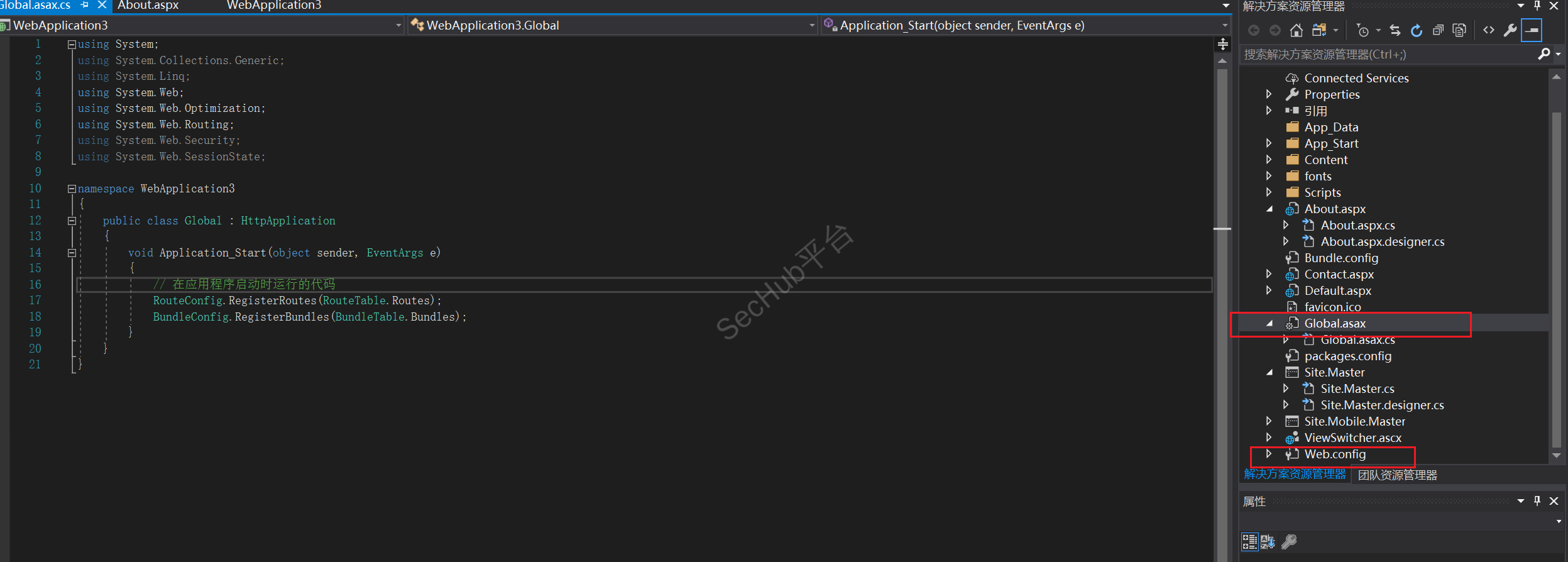The height and width of the screenshot is (562, 1568).
Task: Collapse the namespace WebApplication3 code block
Action: click(x=72, y=189)
